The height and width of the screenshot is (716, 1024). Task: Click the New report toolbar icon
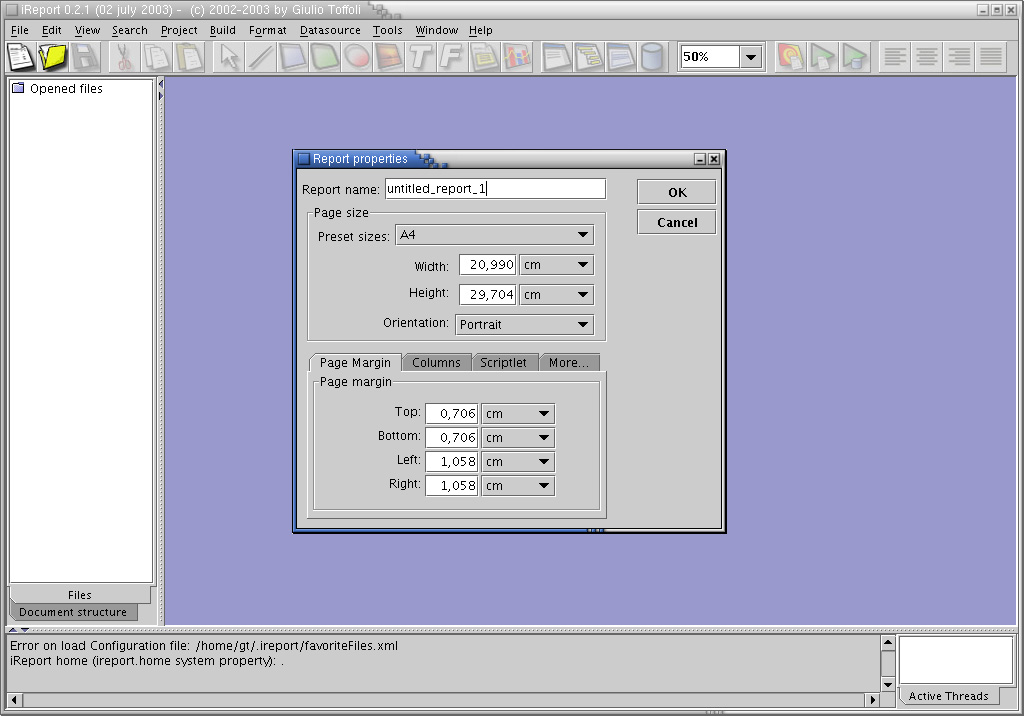coord(21,57)
